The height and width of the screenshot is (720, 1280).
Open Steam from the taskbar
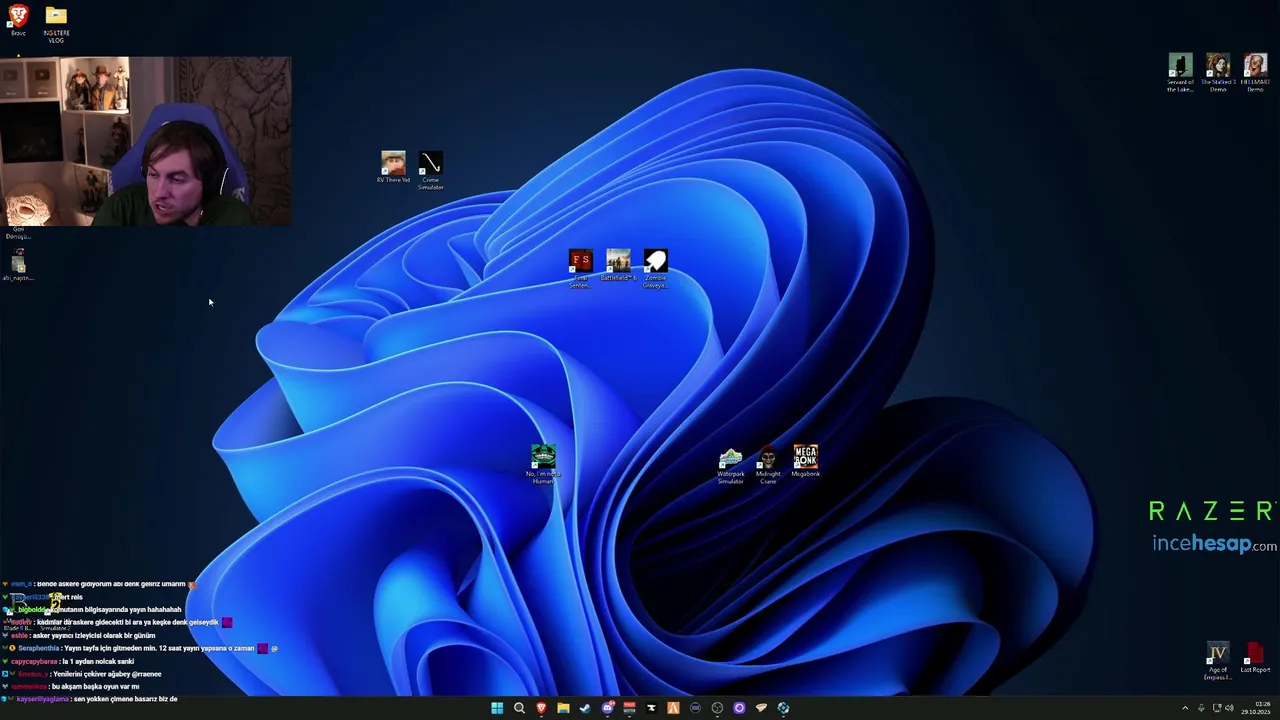coord(585,708)
